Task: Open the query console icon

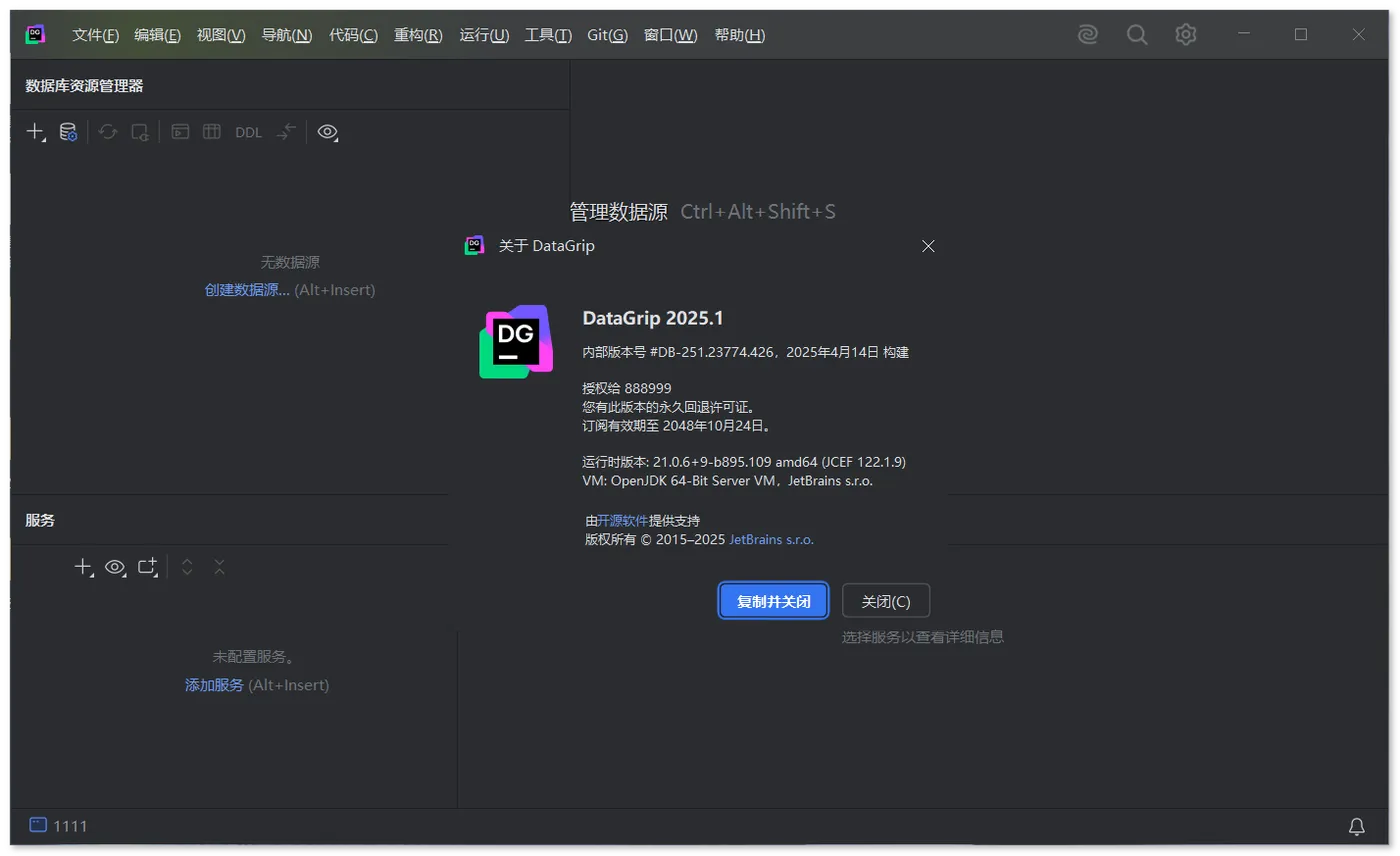Action: (x=180, y=132)
